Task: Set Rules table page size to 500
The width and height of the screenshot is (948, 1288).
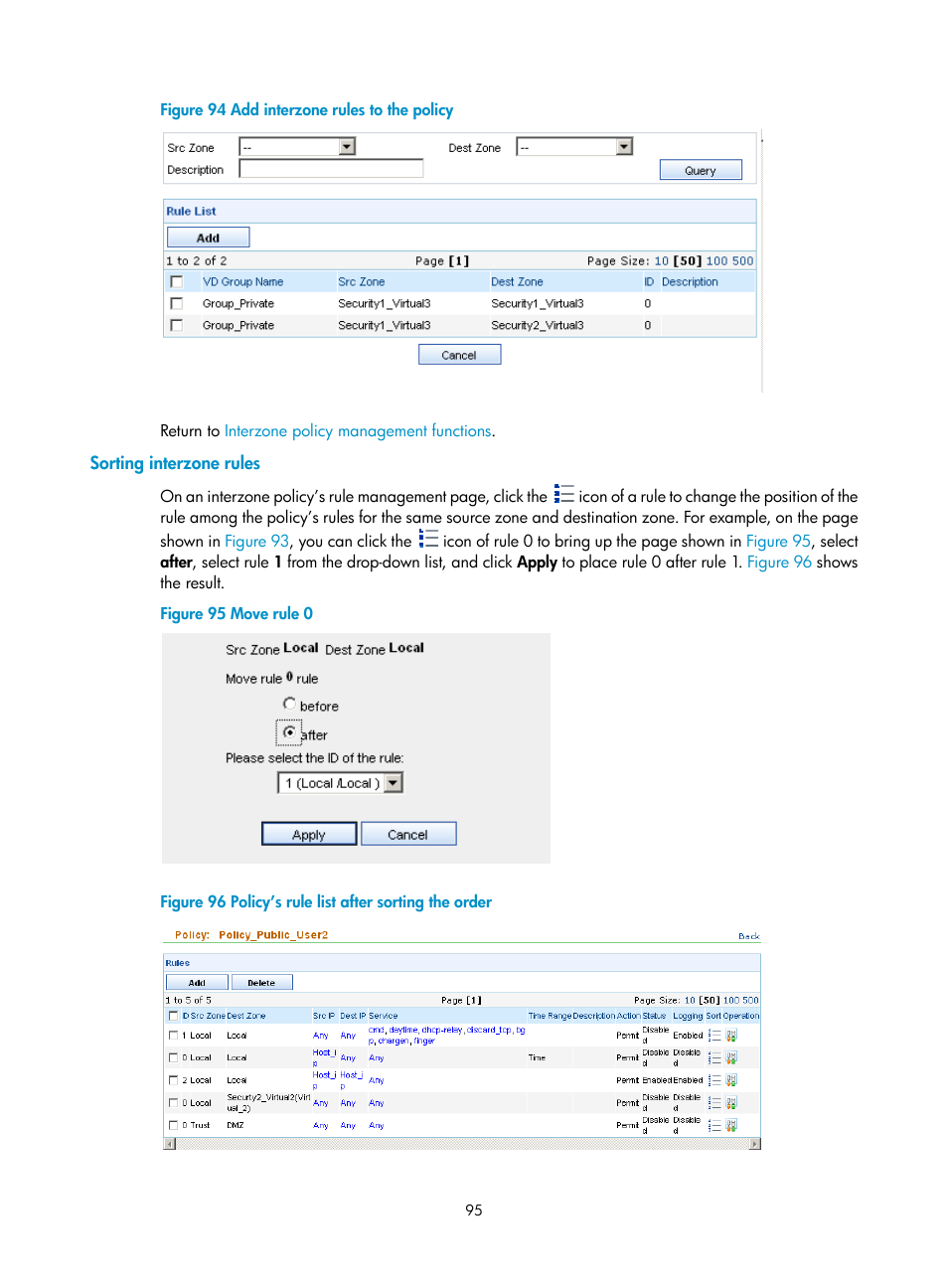Action: [x=750, y=1001]
